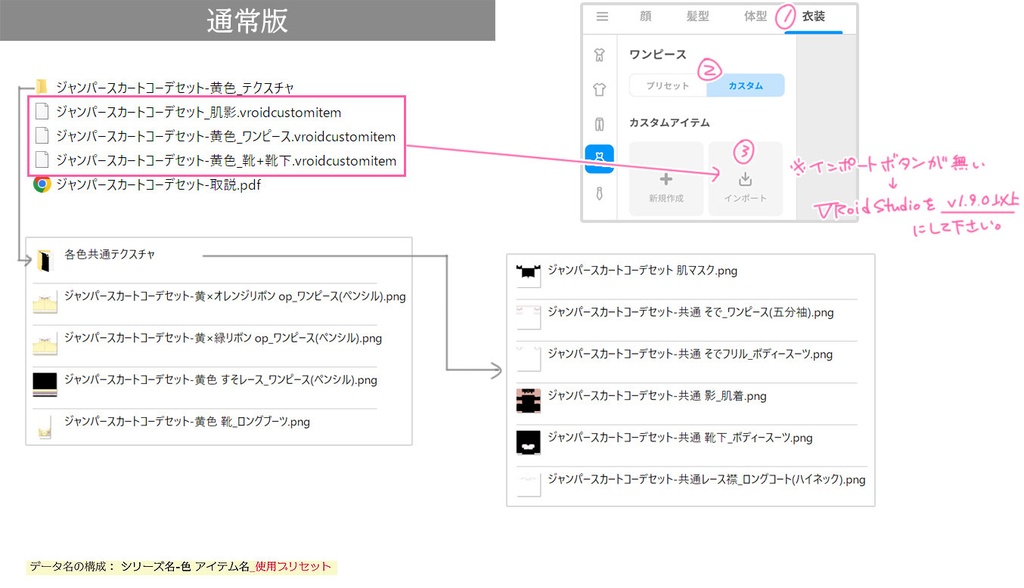Click the 通常版 header banner

[x=248, y=20]
